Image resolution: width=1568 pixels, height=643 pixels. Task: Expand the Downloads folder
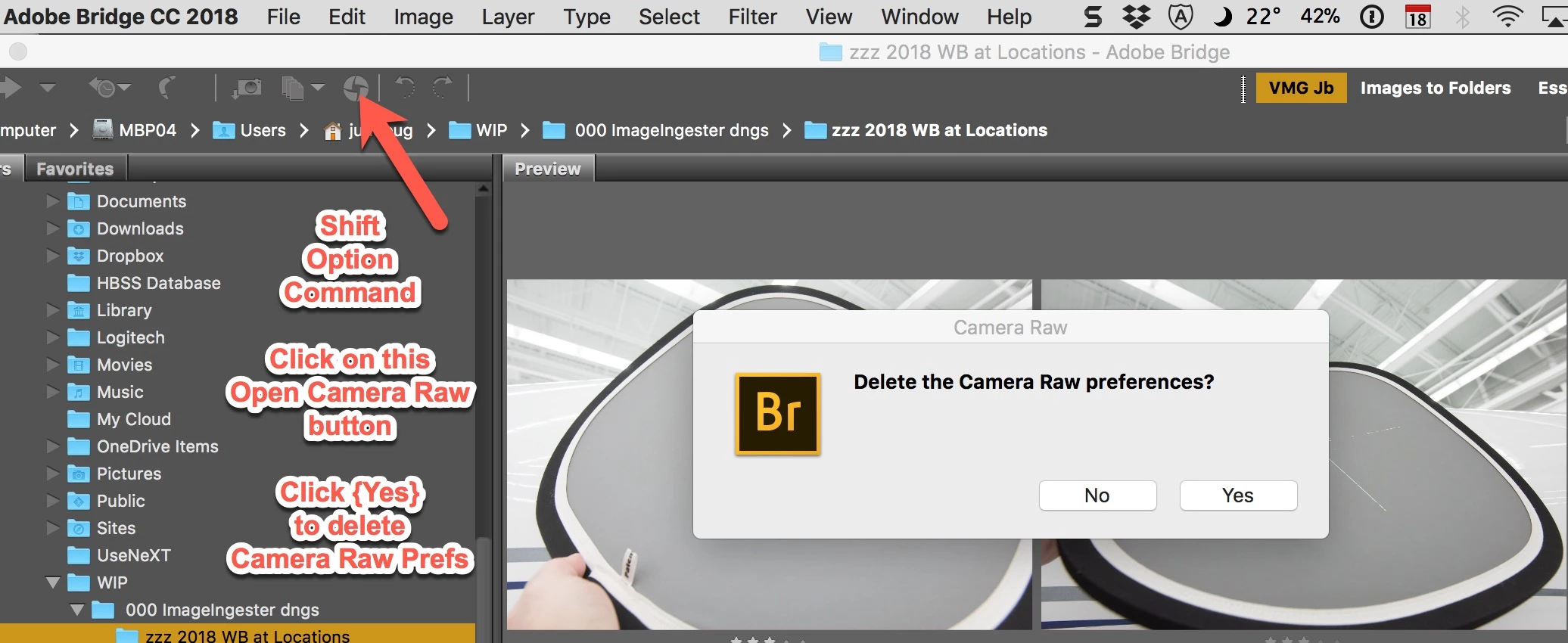click(52, 228)
